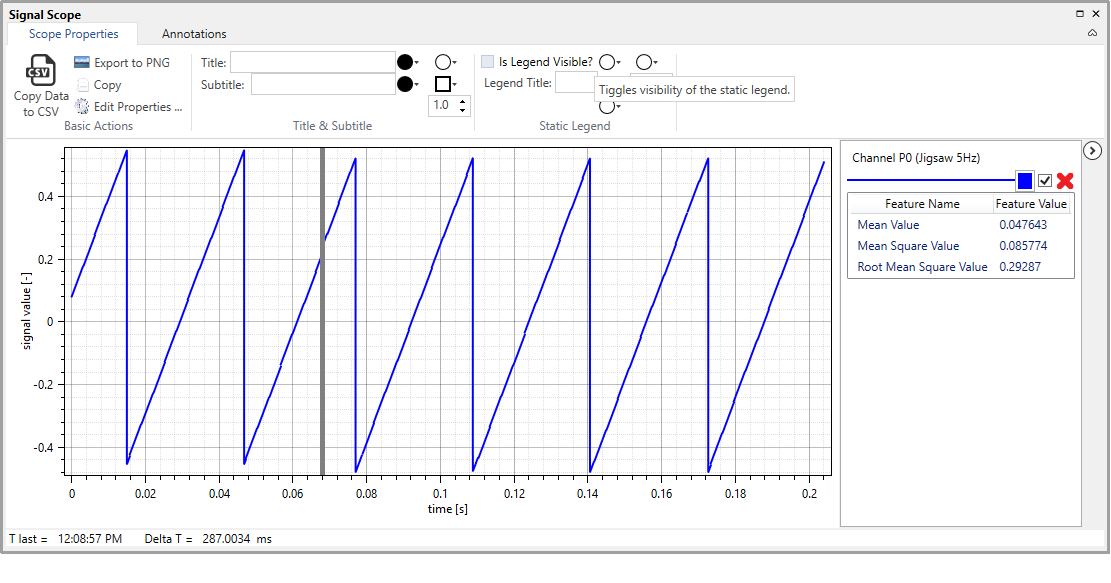
Task: Click the Feature Name column header
Action: tap(921, 204)
